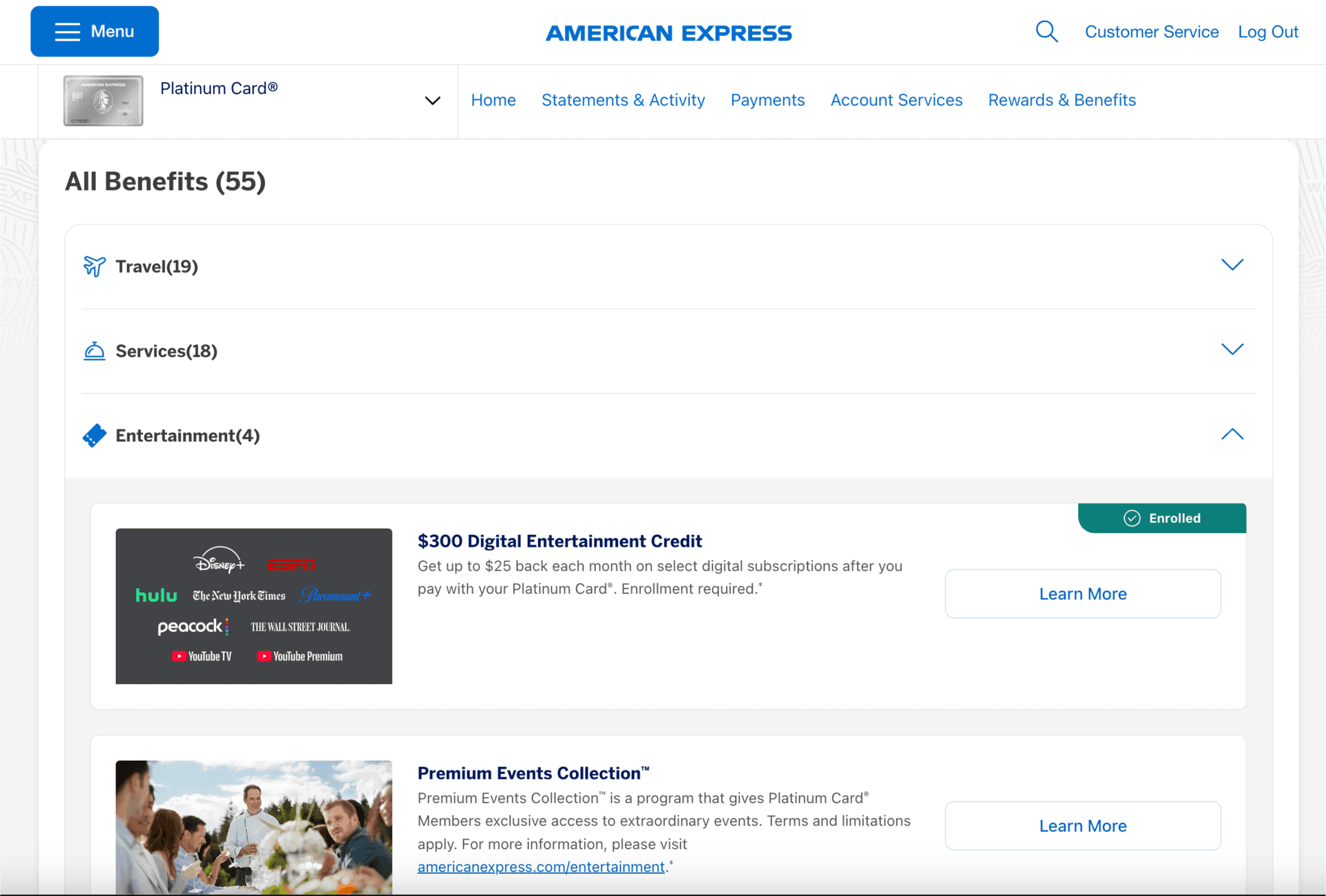Click the Enrolled checkmark icon
Image resolution: width=1326 pixels, height=896 pixels.
pos(1132,518)
